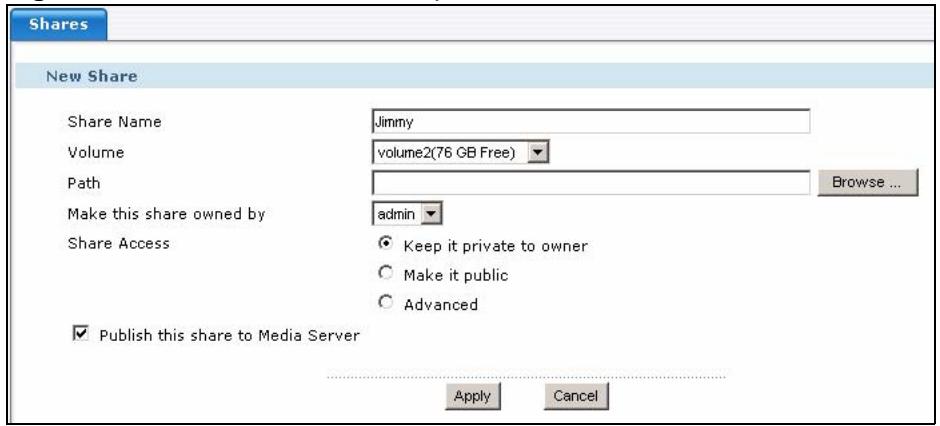Open the Shares tab
Screen dimensions: 940x426
point(59,25)
